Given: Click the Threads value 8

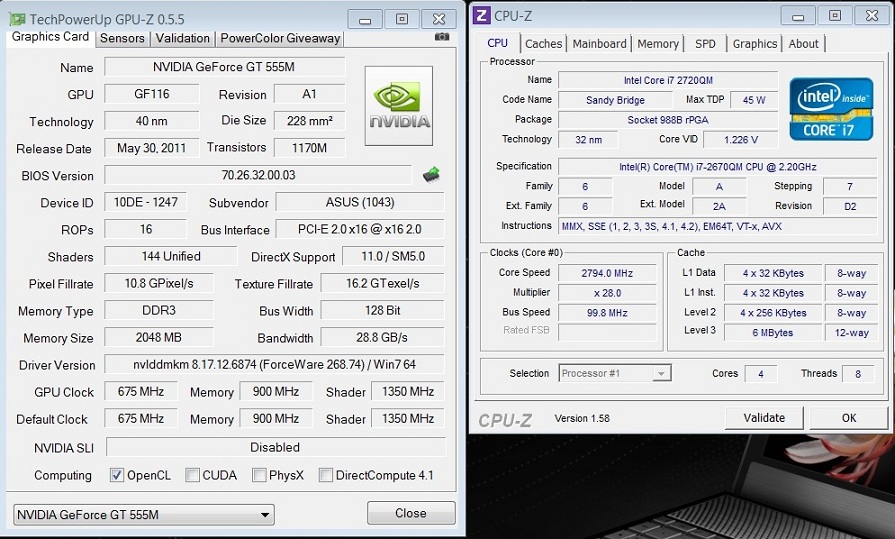Looking at the screenshot, I should (x=858, y=374).
